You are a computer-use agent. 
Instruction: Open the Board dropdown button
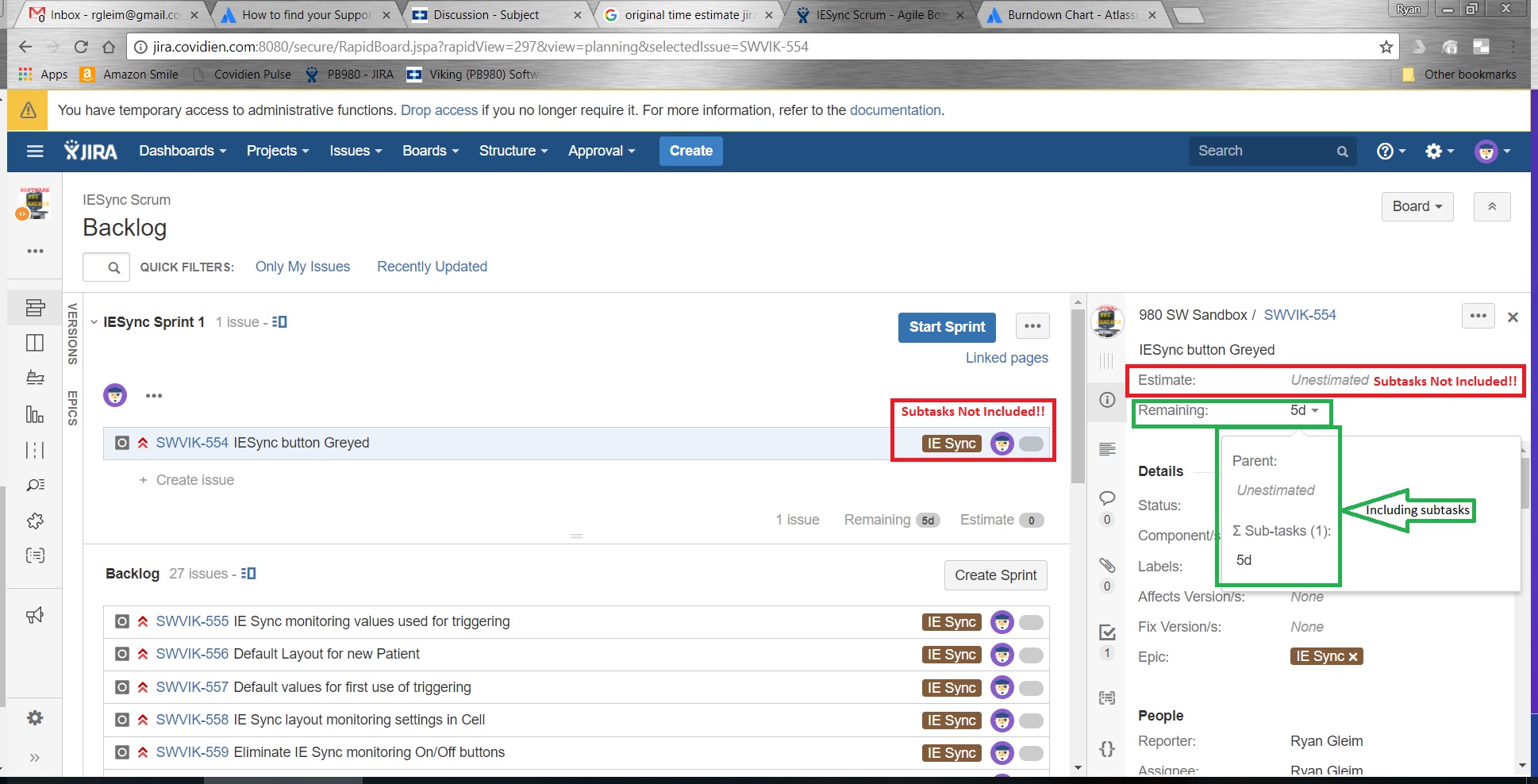(1417, 206)
